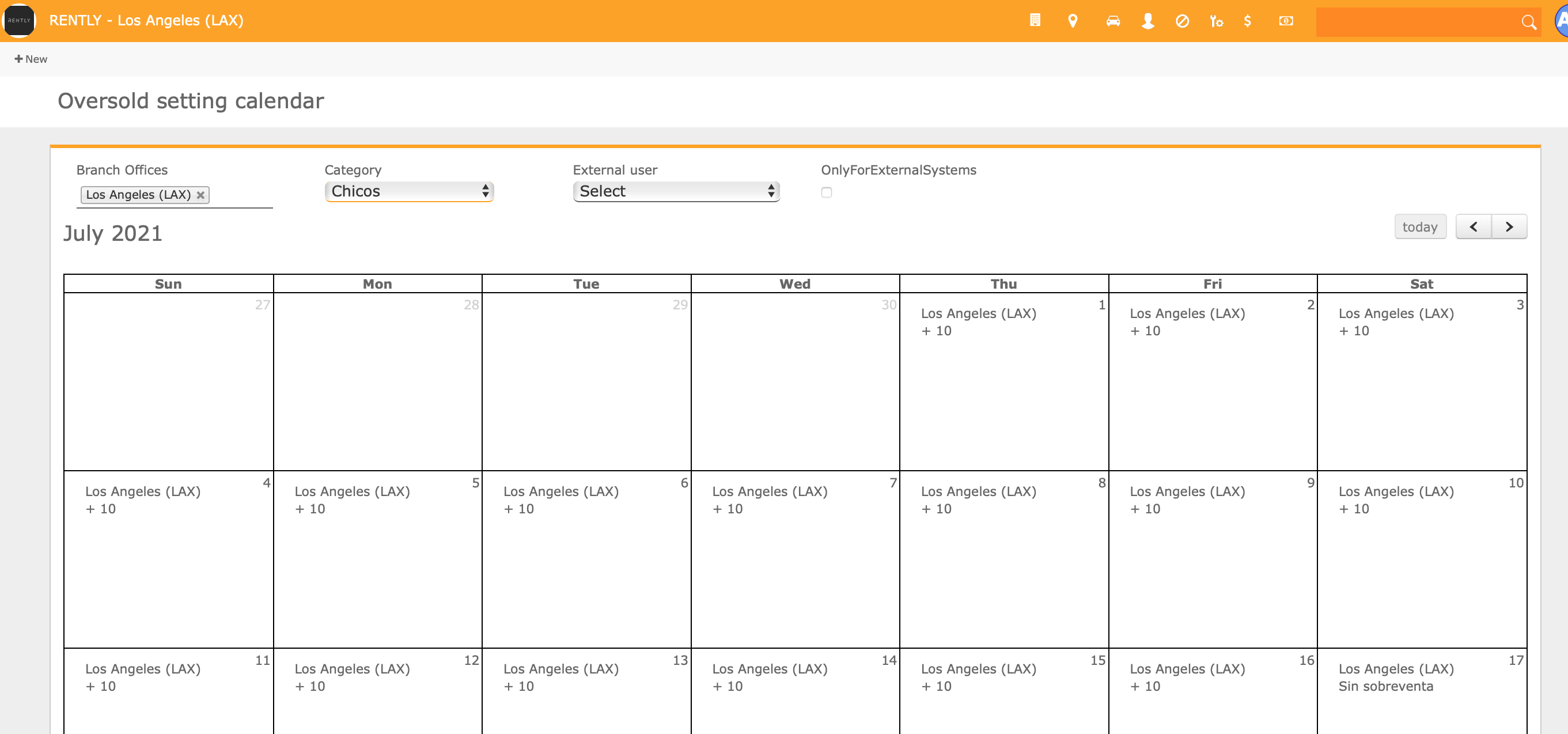
Task: Open the dollar sign icon in top bar
Action: tap(1248, 21)
